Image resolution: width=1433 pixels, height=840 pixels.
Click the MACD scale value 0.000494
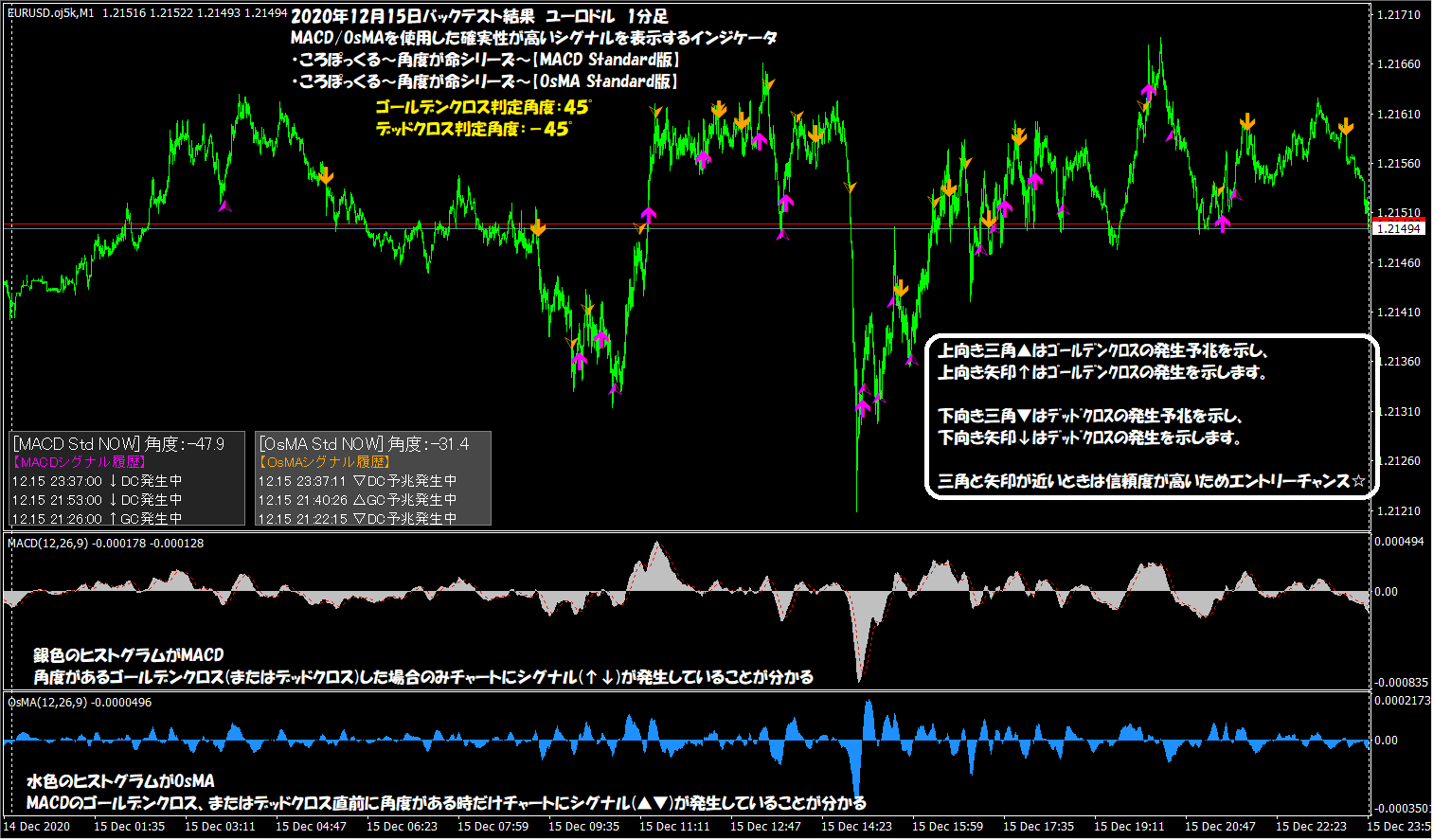click(1400, 542)
